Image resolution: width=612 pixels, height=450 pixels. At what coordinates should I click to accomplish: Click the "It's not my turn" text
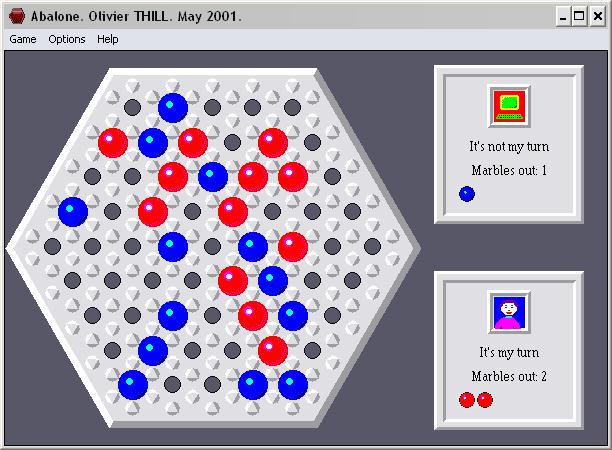click(x=509, y=147)
